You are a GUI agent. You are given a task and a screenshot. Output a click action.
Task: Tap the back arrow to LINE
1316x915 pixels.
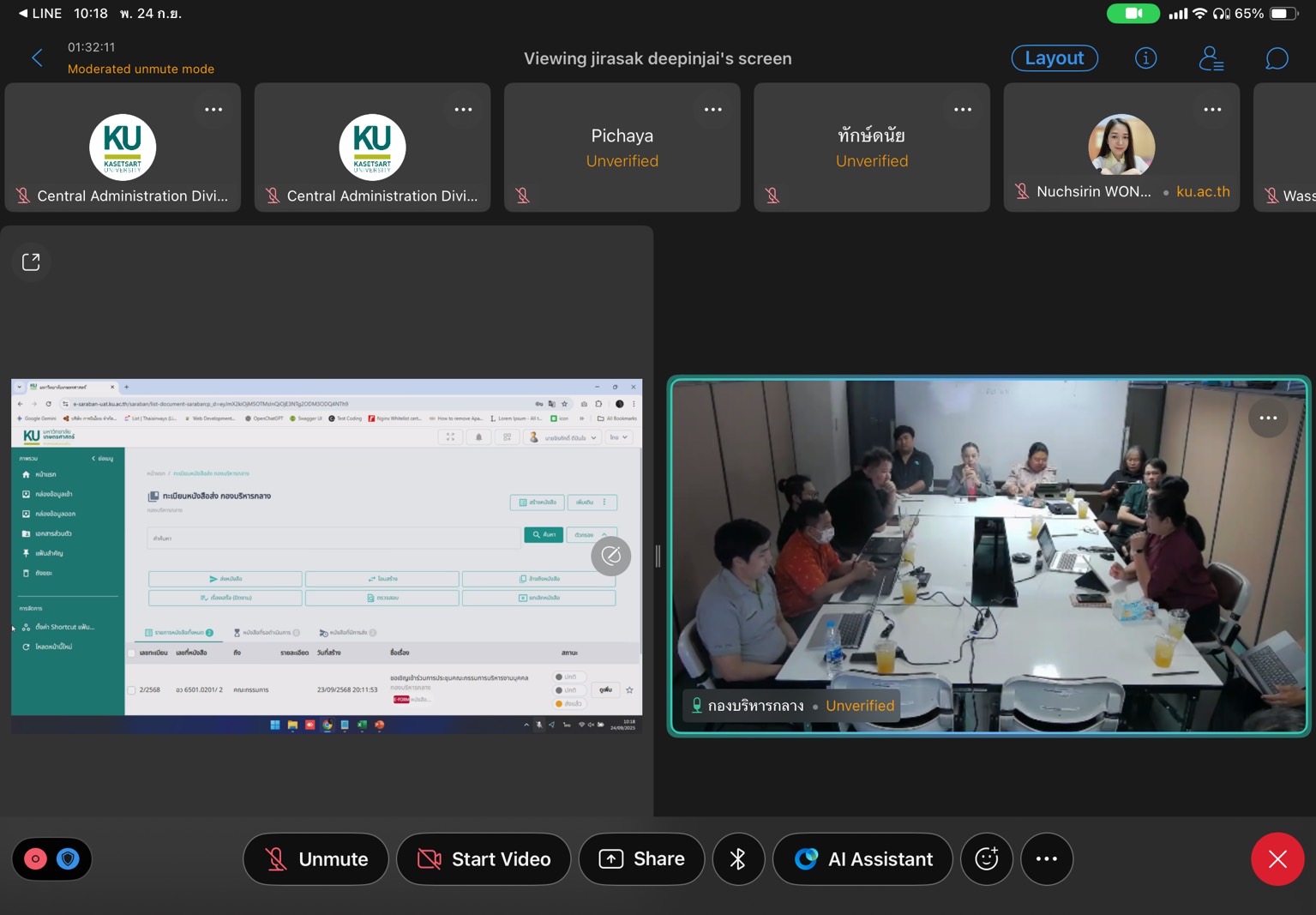23,14
